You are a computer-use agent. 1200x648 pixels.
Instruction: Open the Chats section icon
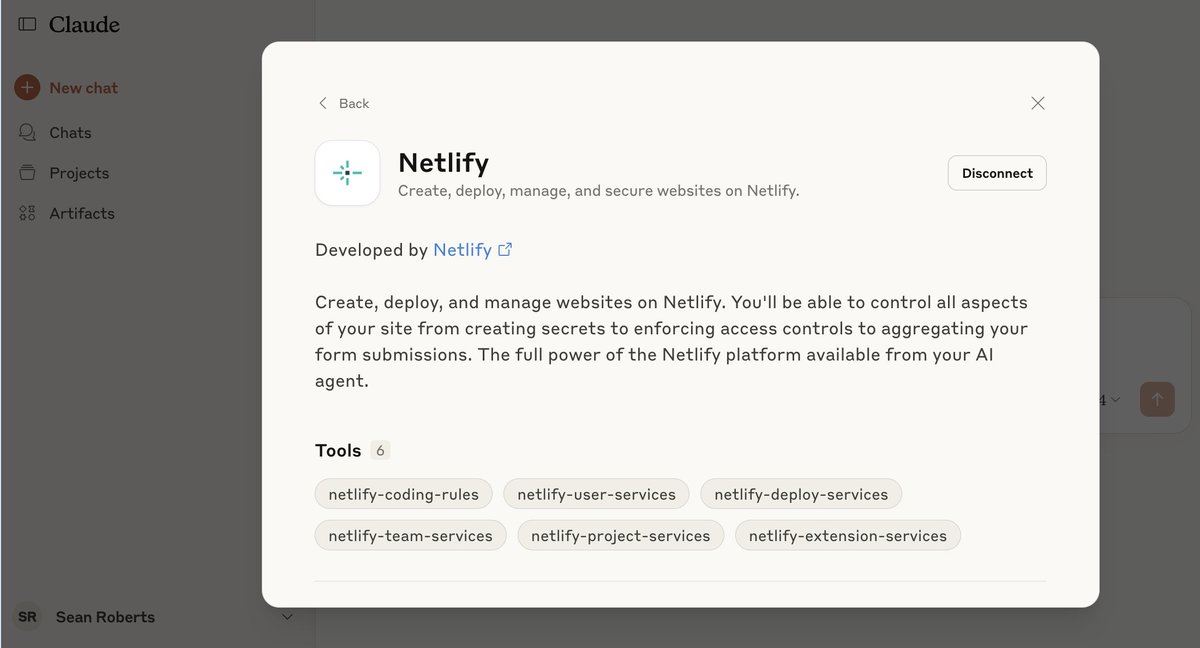point(27,132)
